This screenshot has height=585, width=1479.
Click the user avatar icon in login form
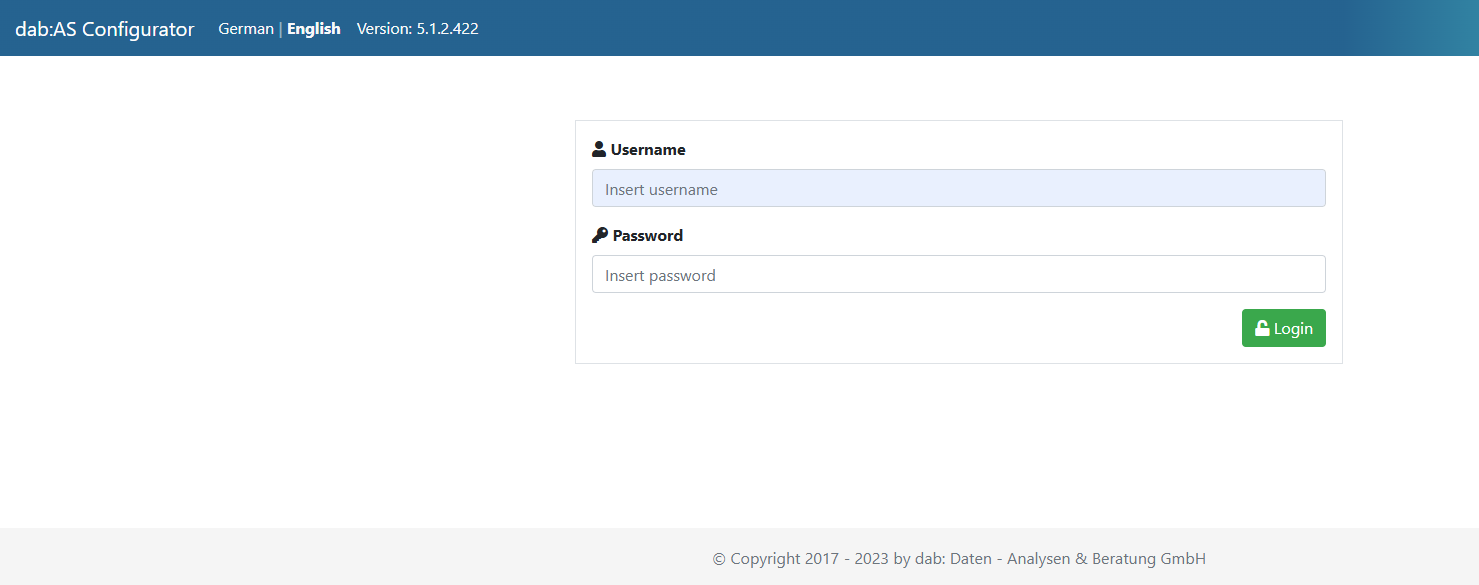(x=598, y=147)
